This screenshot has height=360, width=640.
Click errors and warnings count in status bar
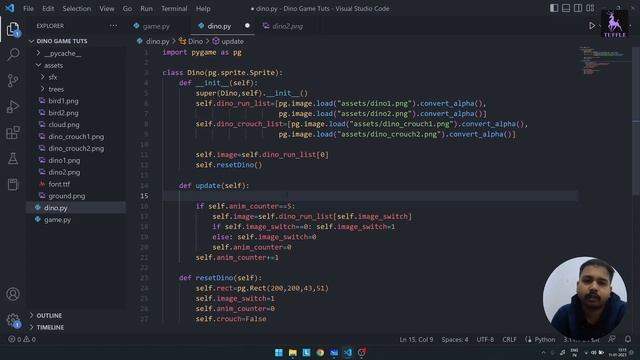point(22,339)
